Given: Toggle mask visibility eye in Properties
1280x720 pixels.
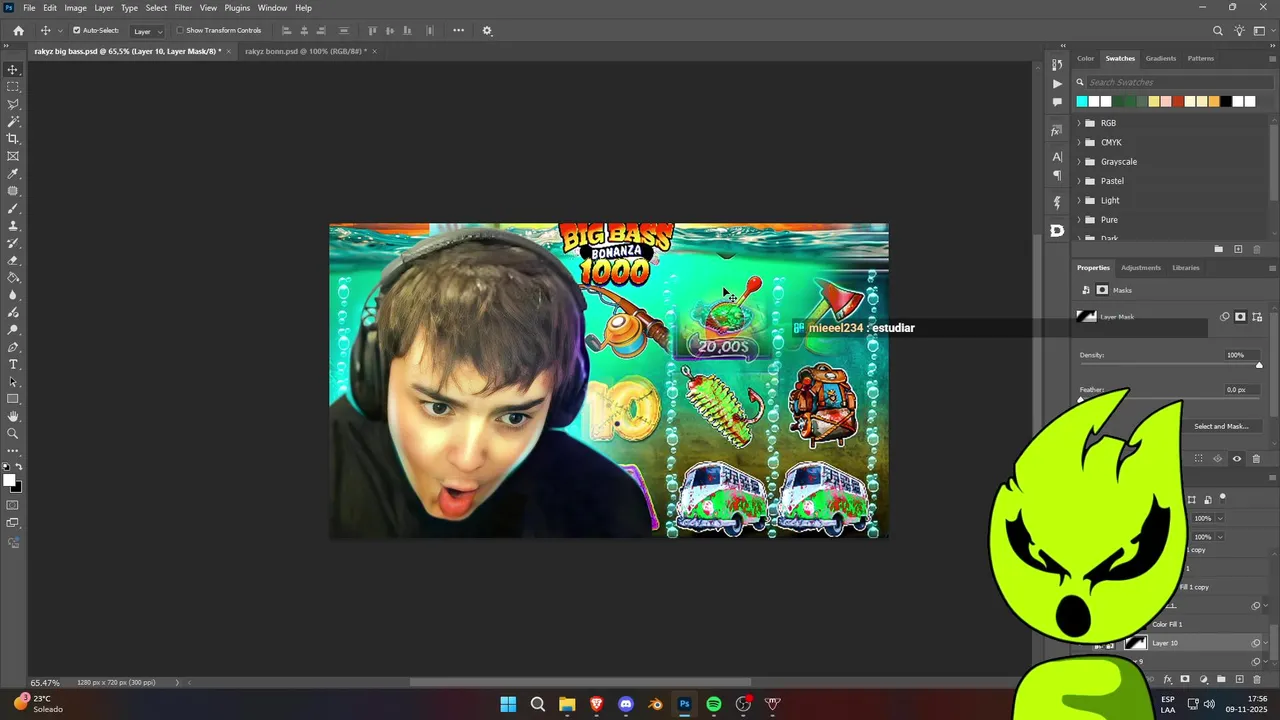Looking at the screenshot, I should (1237, 459).
